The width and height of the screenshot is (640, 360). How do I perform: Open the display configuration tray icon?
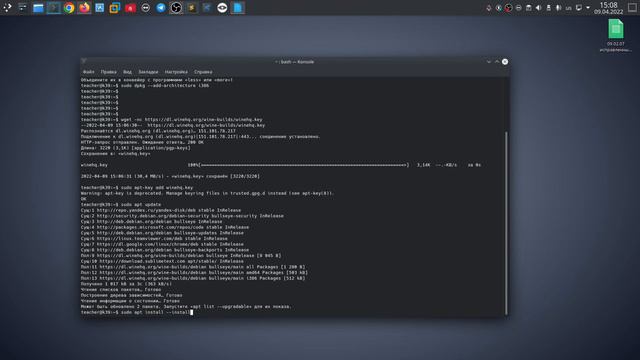pos(578,8)
